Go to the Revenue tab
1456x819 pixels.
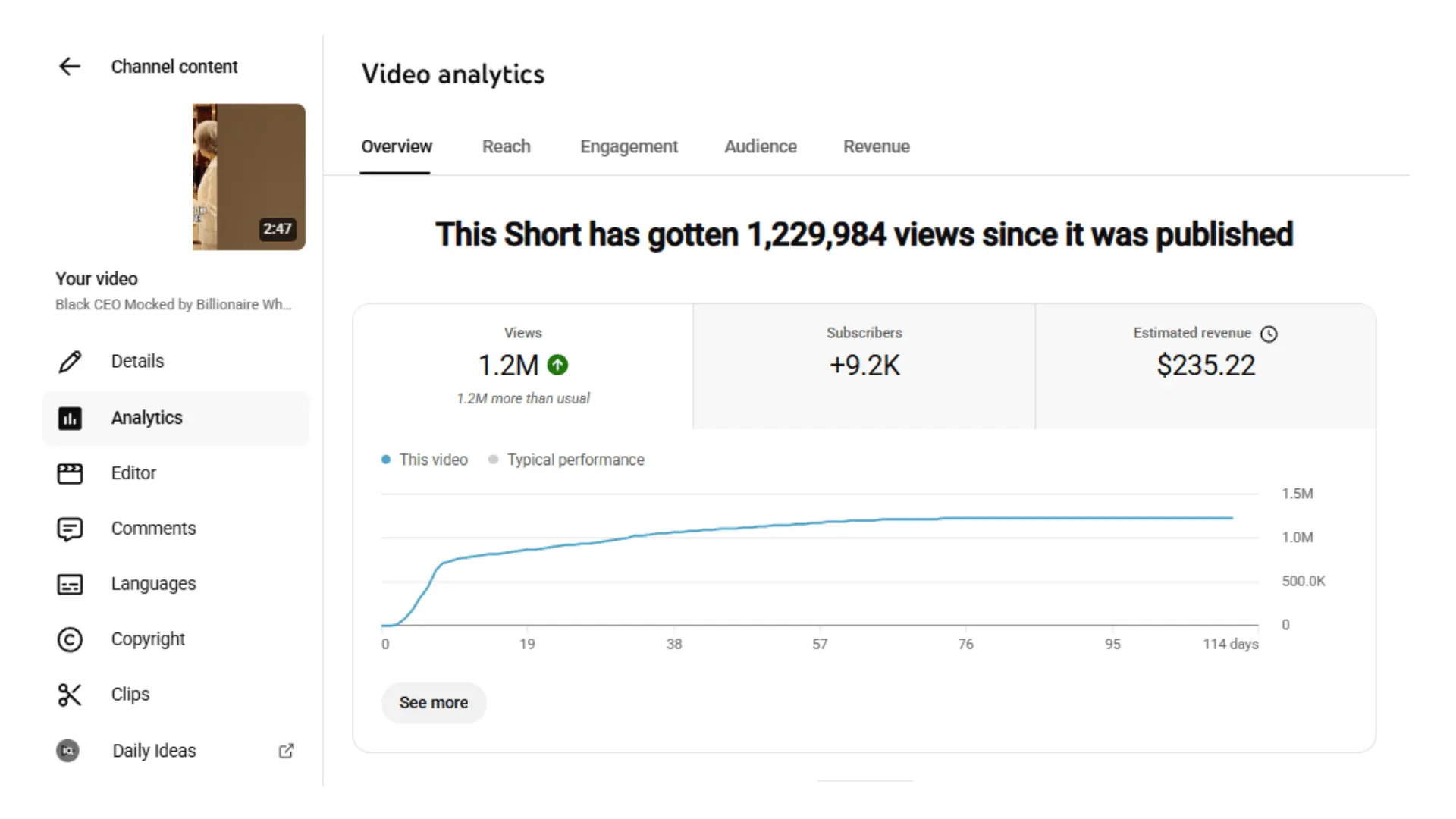tap(876, 146)
